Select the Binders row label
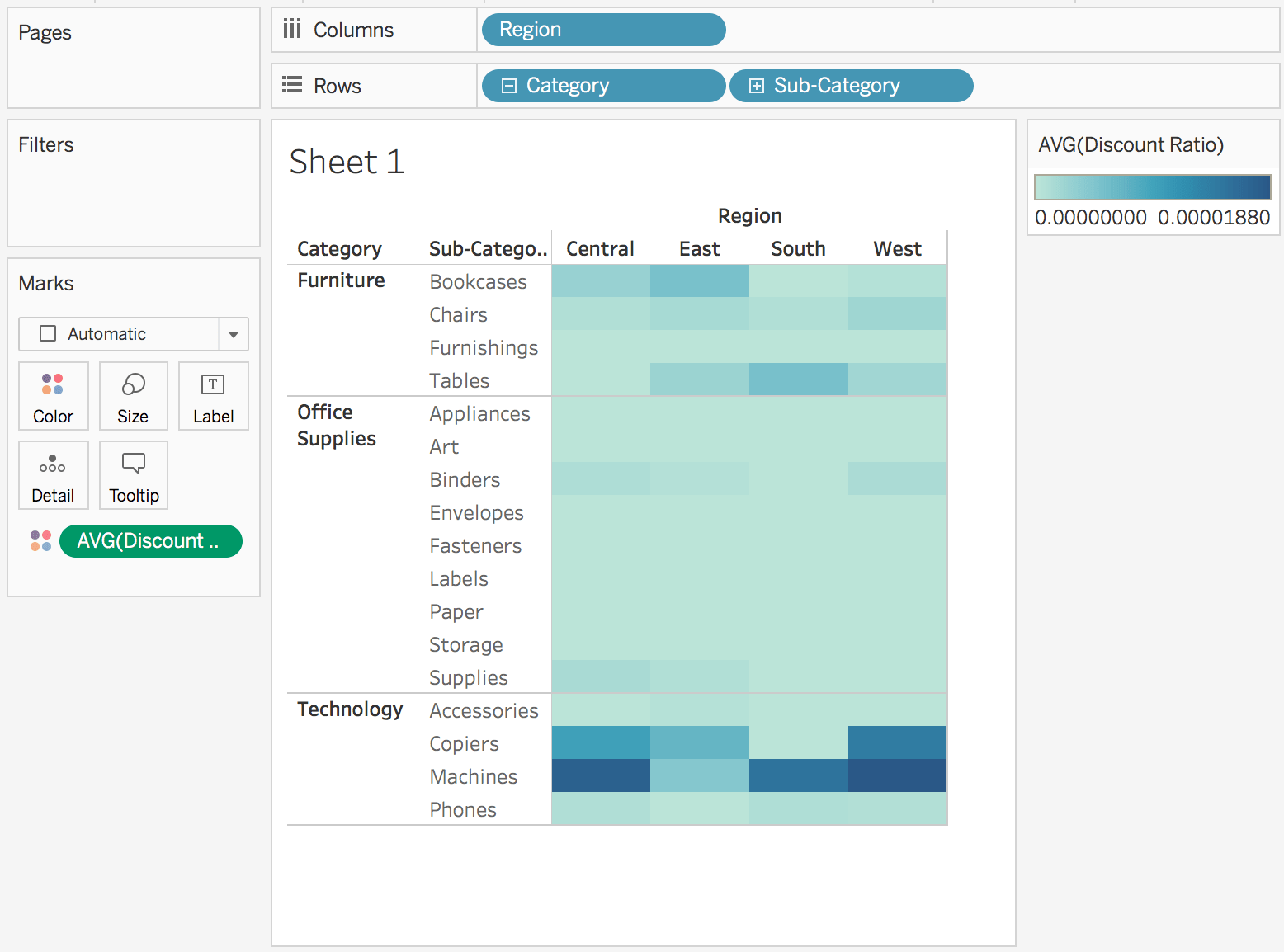1284x952 pixels. (x=465, y=479)
